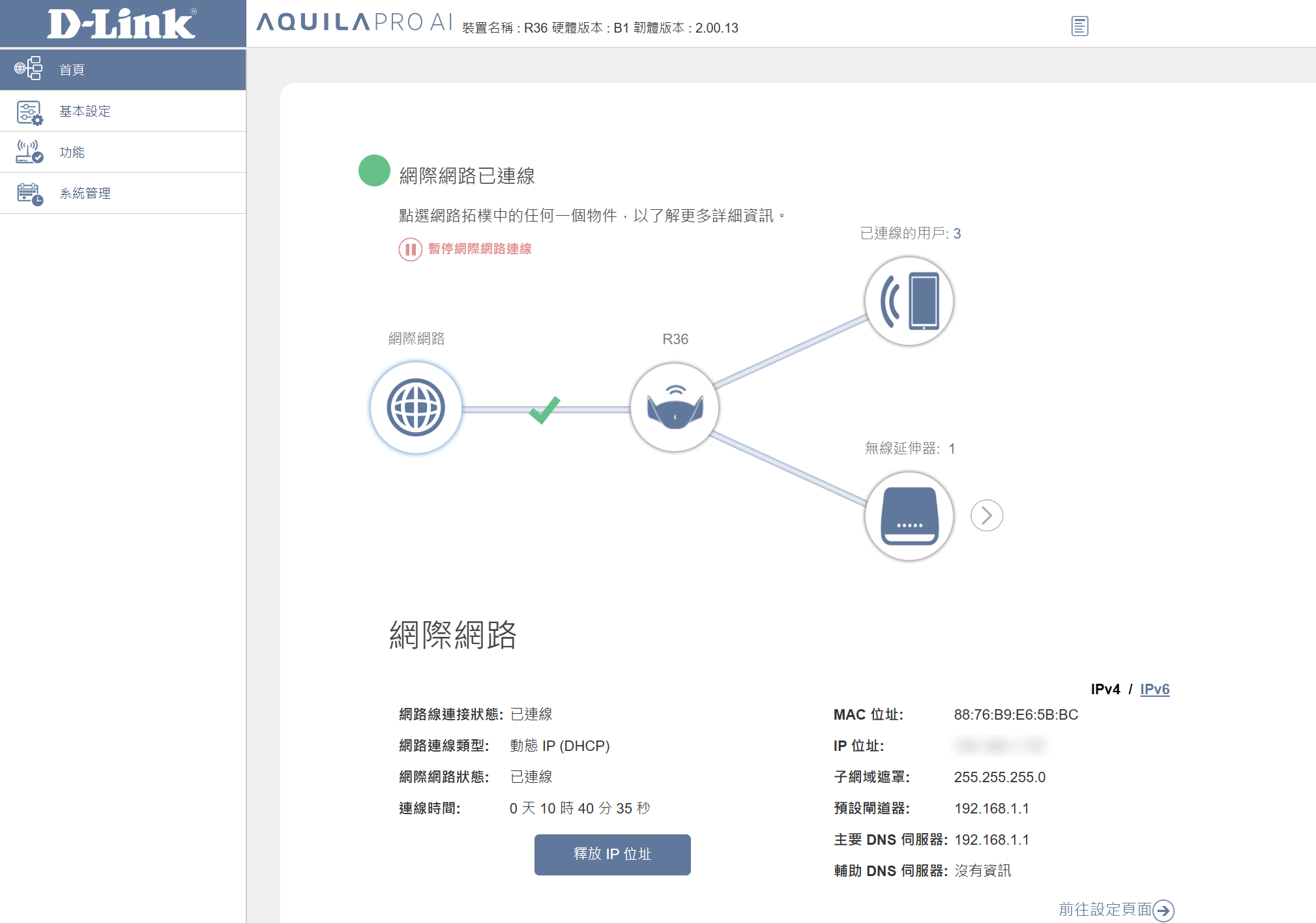Viewport: 1316px width, 923px height.
Task: Select the IPv4 information view
Action: pyautogui.click(x=1107, y=689)
